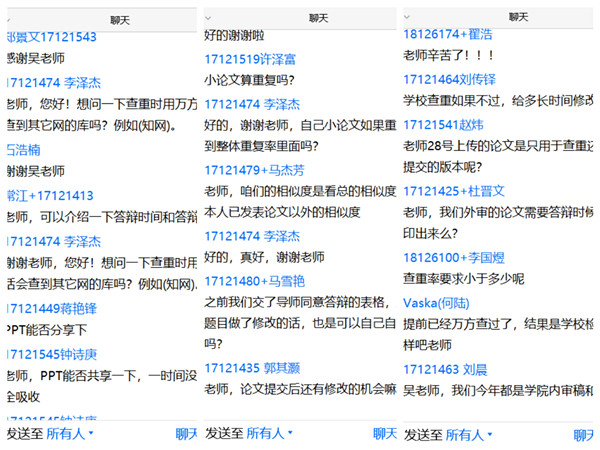
Task: Expand the 所有人 recipient dropdown in right panel
Action: tap(469, 435)
